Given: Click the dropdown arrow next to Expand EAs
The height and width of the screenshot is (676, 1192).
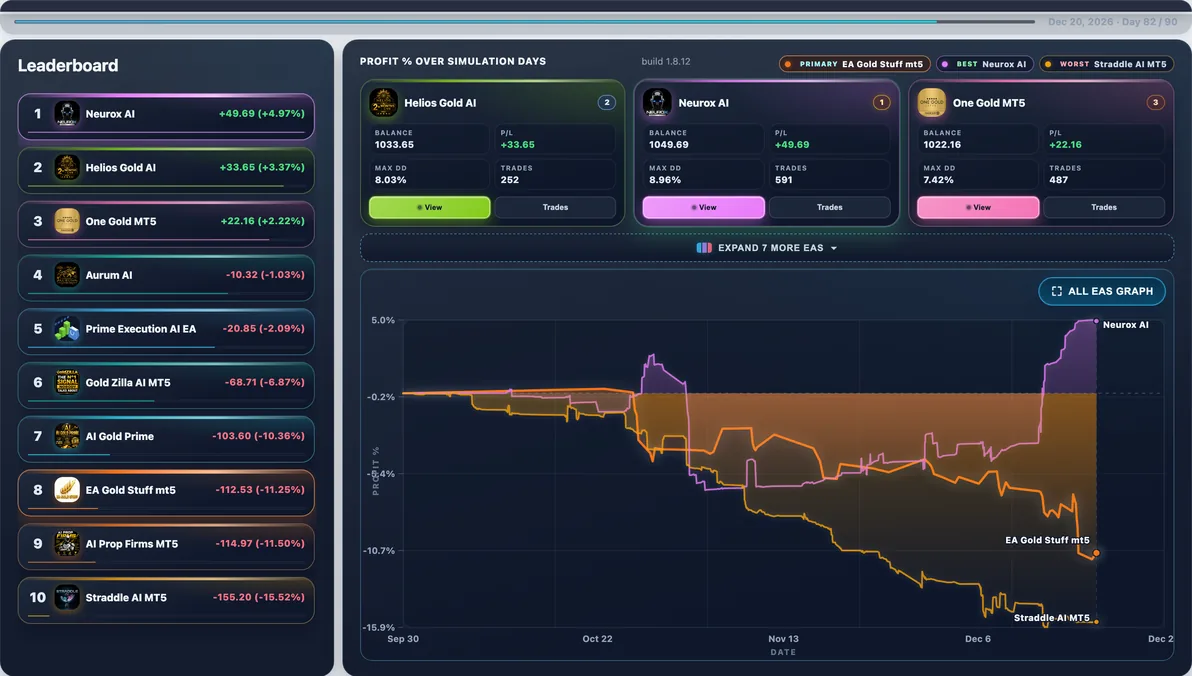Looking at the screenshot, I should [834, 249].
